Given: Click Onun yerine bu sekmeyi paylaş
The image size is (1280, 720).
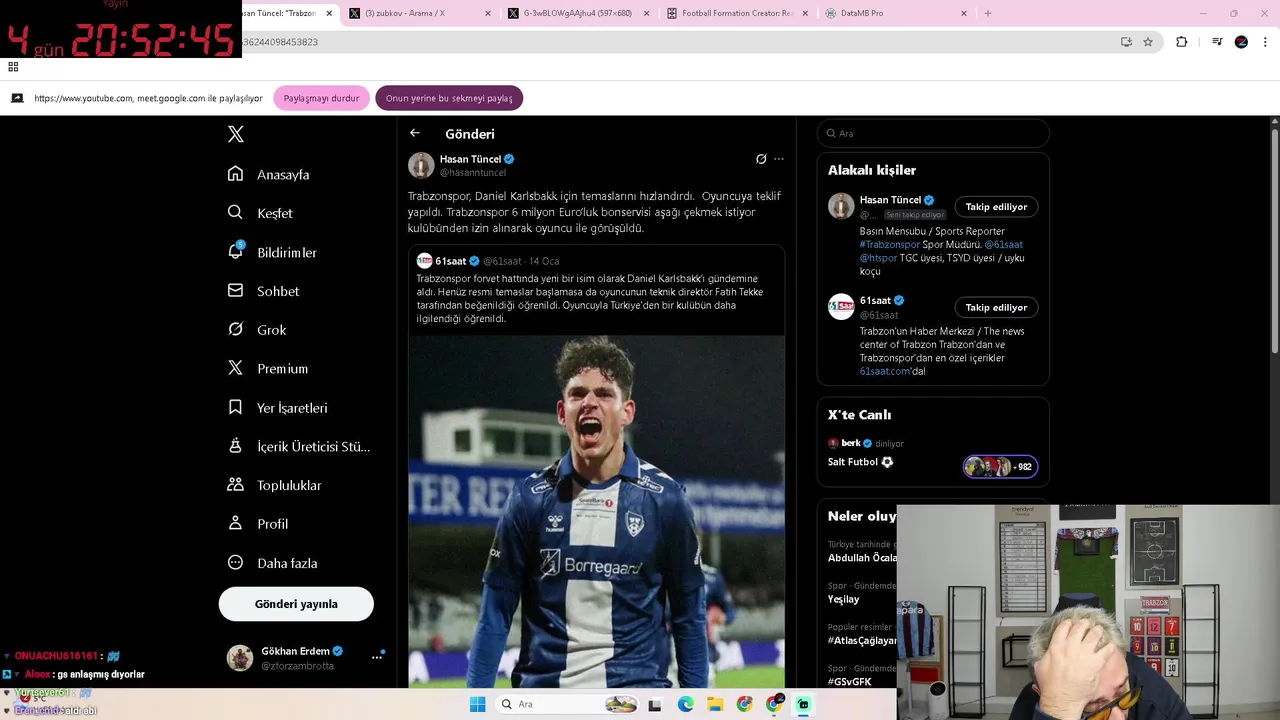Looking at the screenshot, I should (449, 98).
